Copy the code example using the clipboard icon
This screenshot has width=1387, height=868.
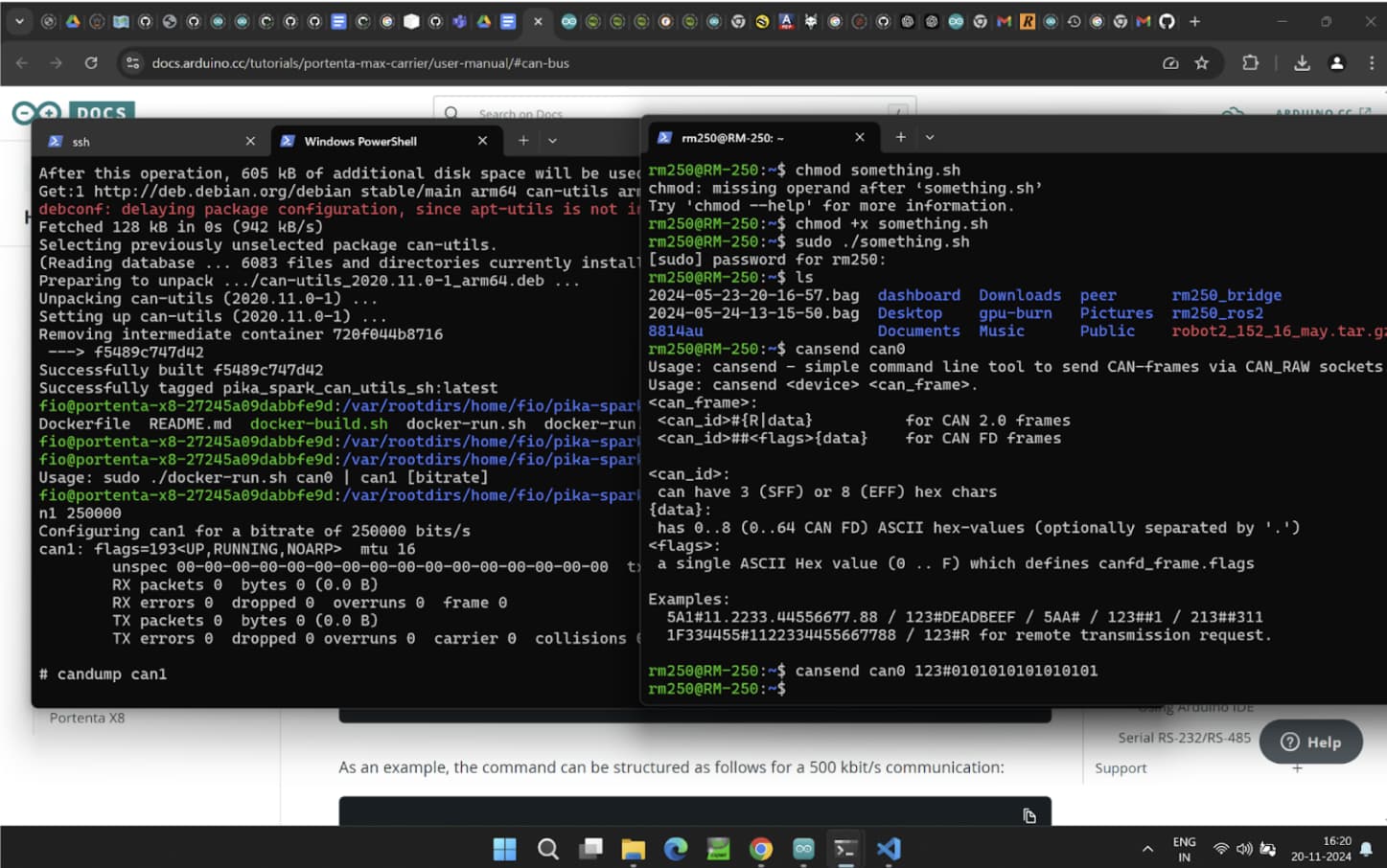tap(1029, 815)
